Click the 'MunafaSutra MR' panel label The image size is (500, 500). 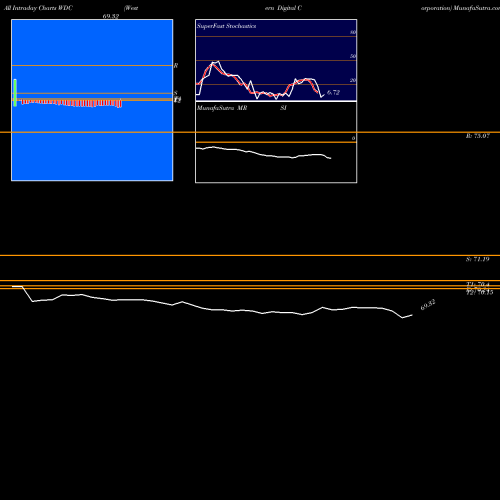coord(222,108)
